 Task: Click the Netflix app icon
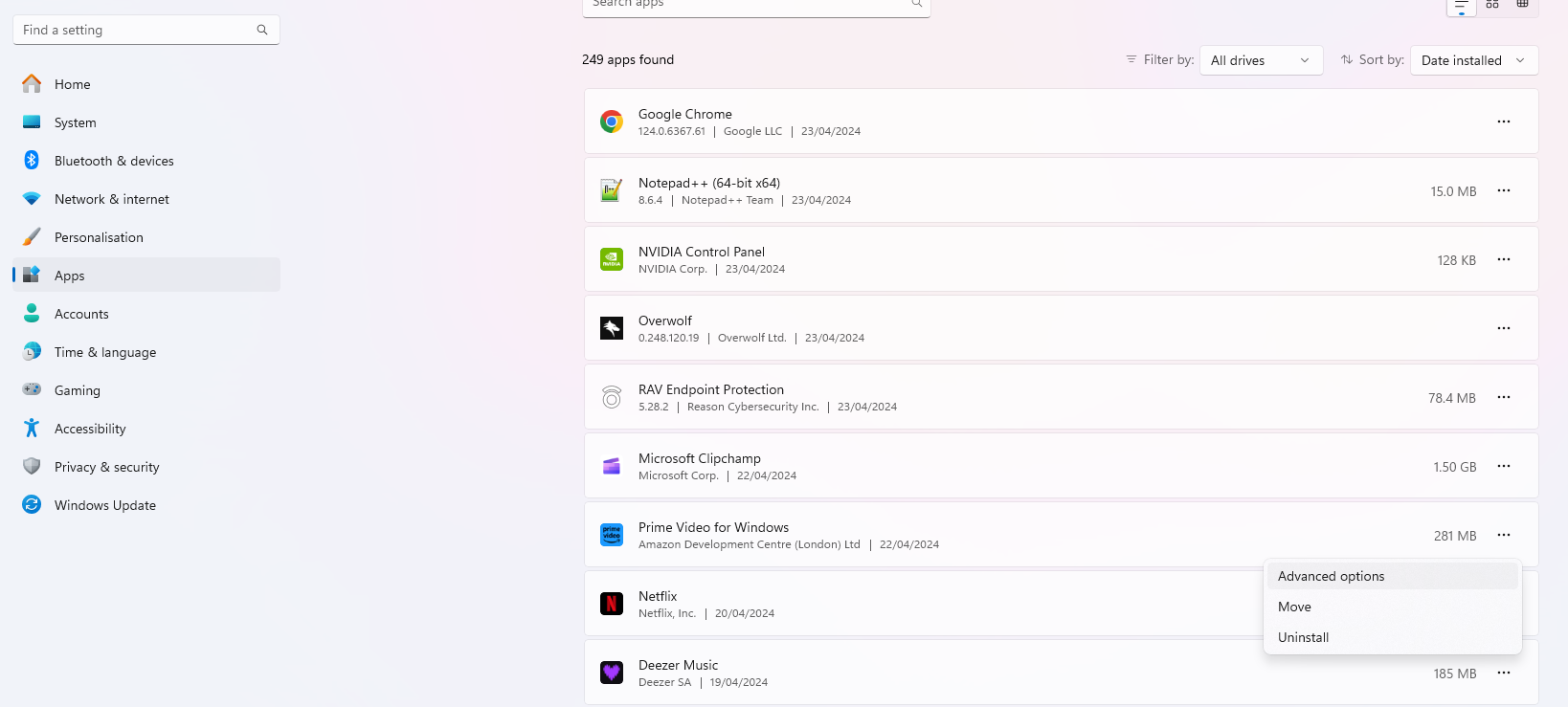tap(612, 604)
